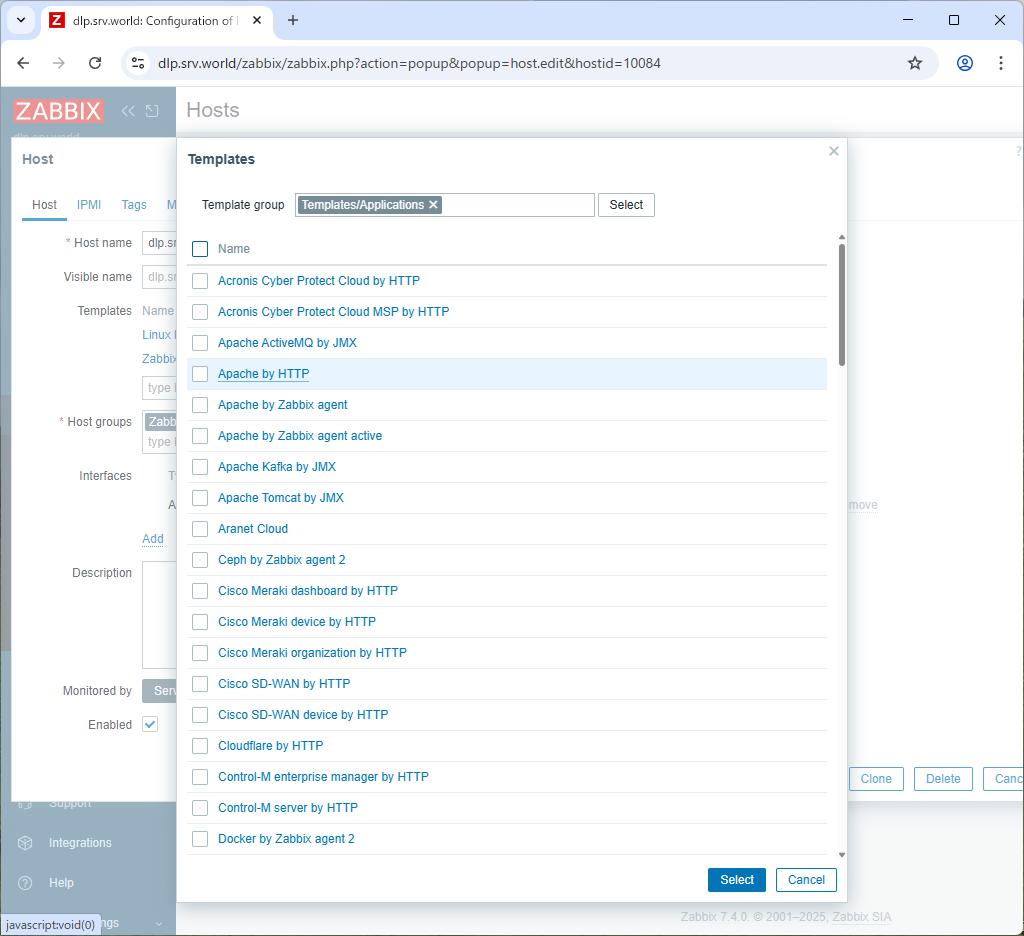Click the Add interface link
The image size is (1024, 936).
point(153,539)
